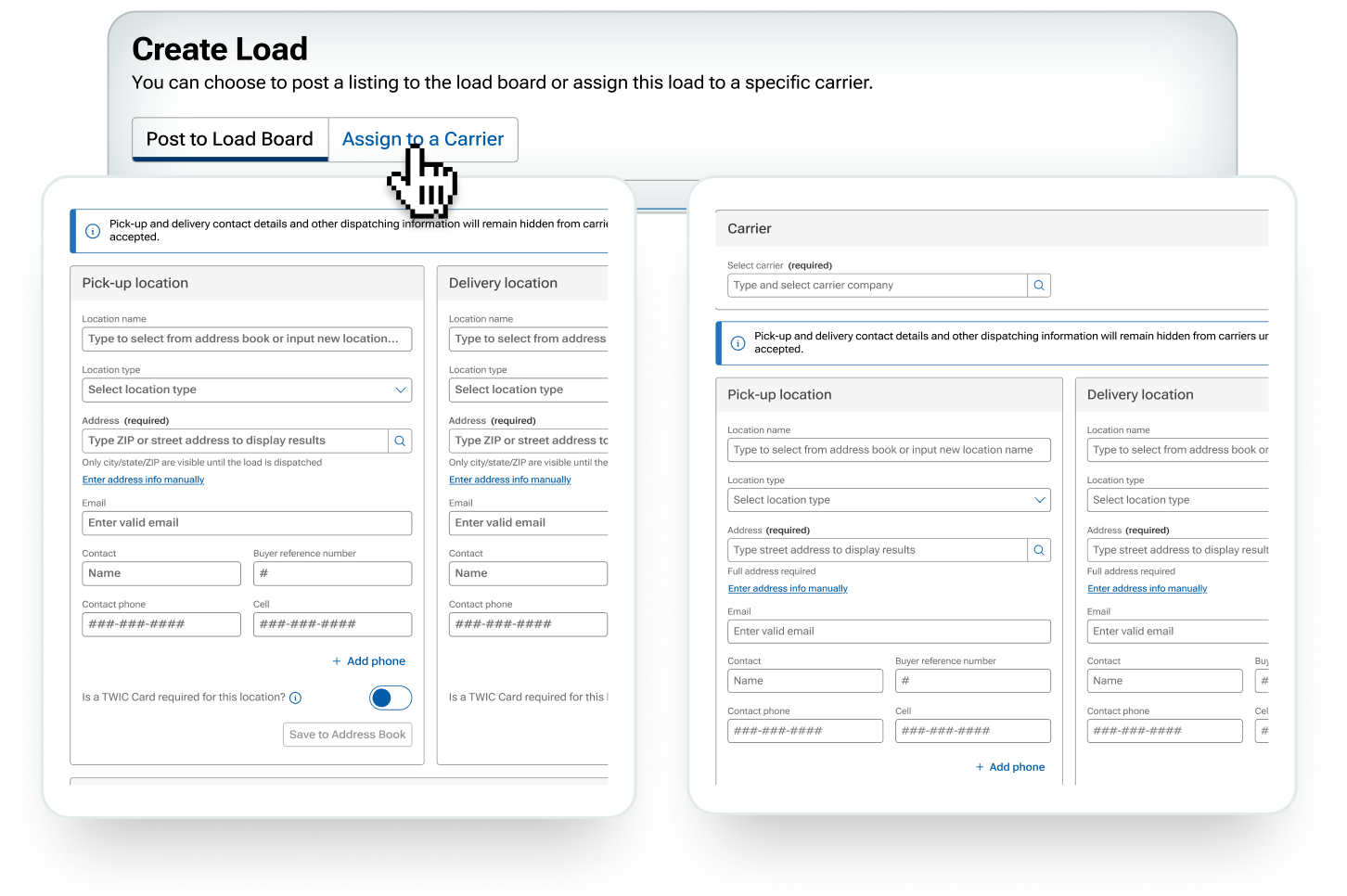Click search icon beside 'Type street address to display results'
Image resolution: width=1347 pixels, height=896 pixels.
click(x=1039, y=551)
